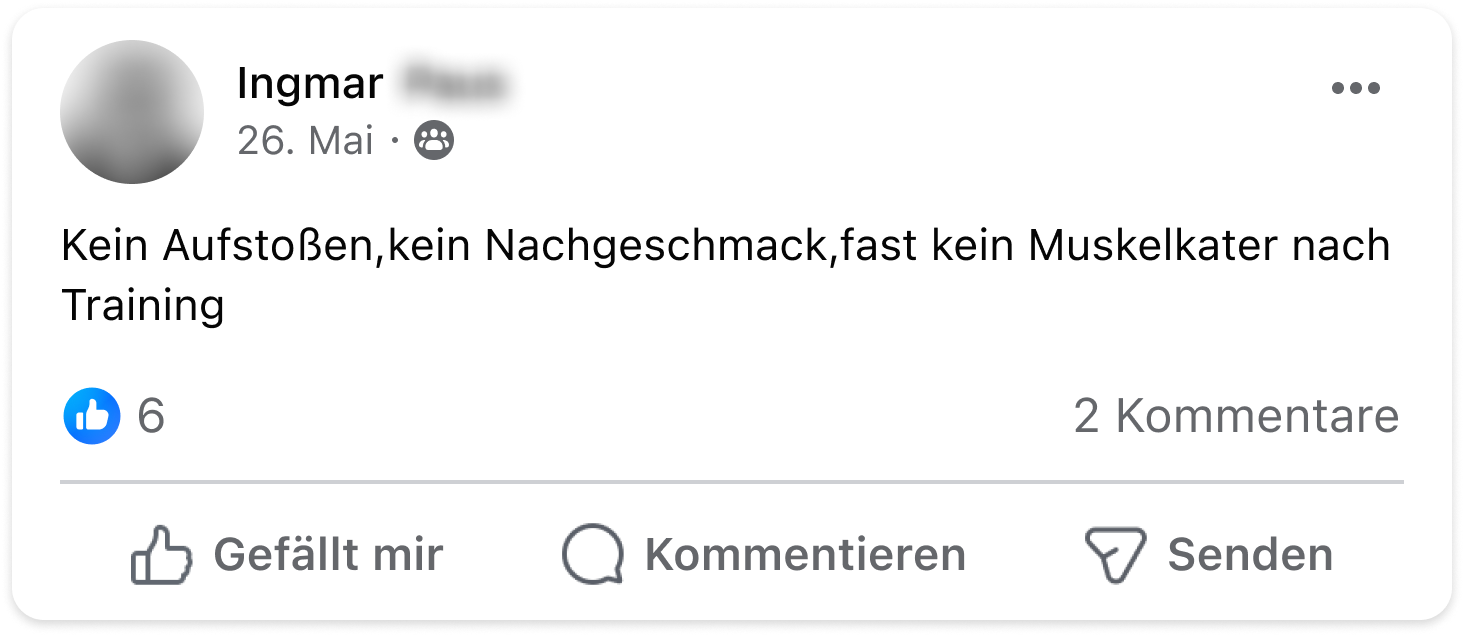Click the thumbs-up icon beside Gefällt mir

[162, 555]
